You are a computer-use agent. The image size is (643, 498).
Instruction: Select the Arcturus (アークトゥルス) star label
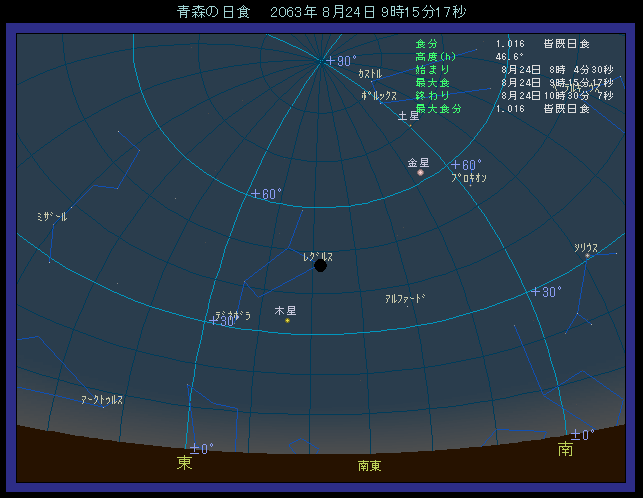pyautogui.click(x=102, y=399)
